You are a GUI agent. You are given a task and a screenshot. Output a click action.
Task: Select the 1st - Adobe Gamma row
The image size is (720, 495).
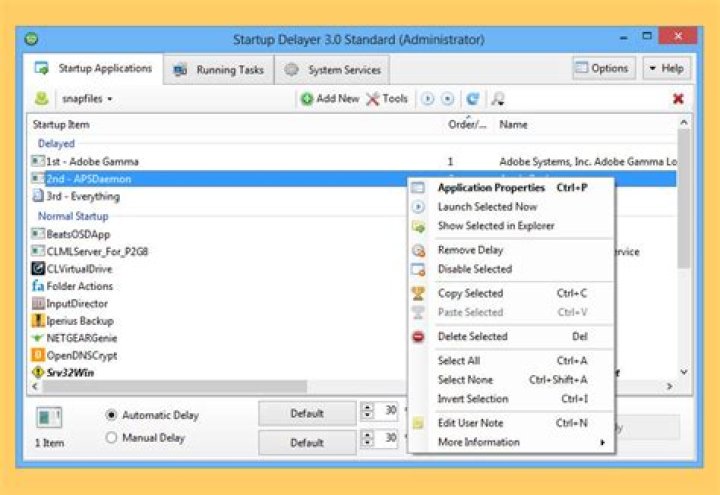pyautogui.click(x=354, y=161)
